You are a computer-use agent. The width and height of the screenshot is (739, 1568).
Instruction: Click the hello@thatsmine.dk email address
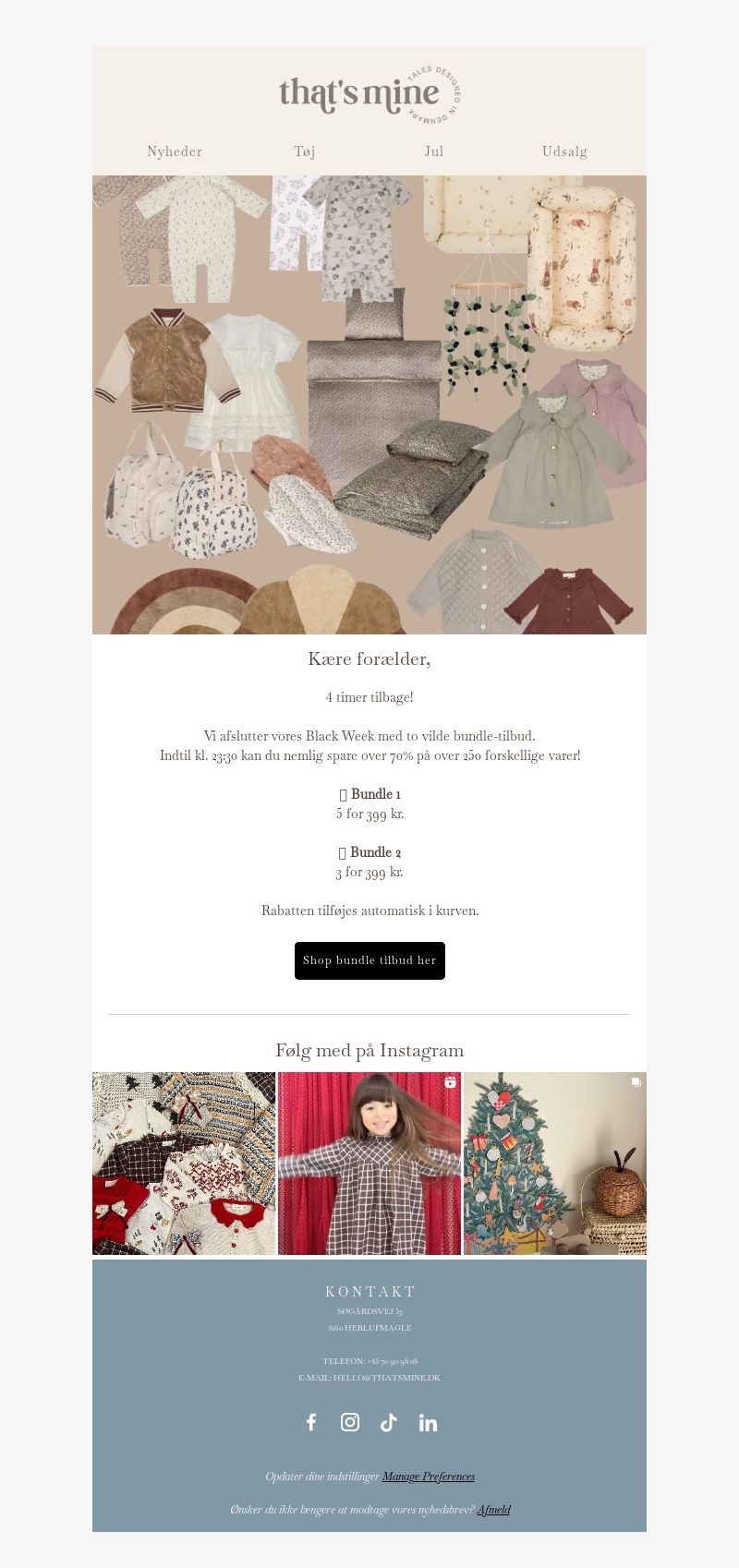[x=387, y=1378]
